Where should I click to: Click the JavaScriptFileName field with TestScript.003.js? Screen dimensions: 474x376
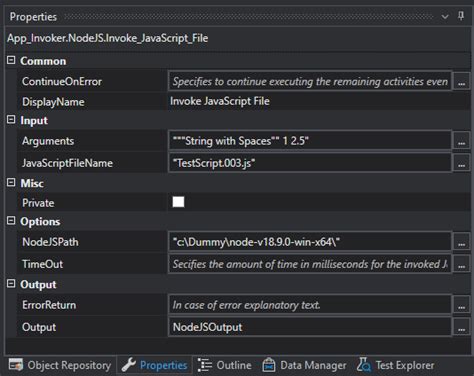[310, 163]
